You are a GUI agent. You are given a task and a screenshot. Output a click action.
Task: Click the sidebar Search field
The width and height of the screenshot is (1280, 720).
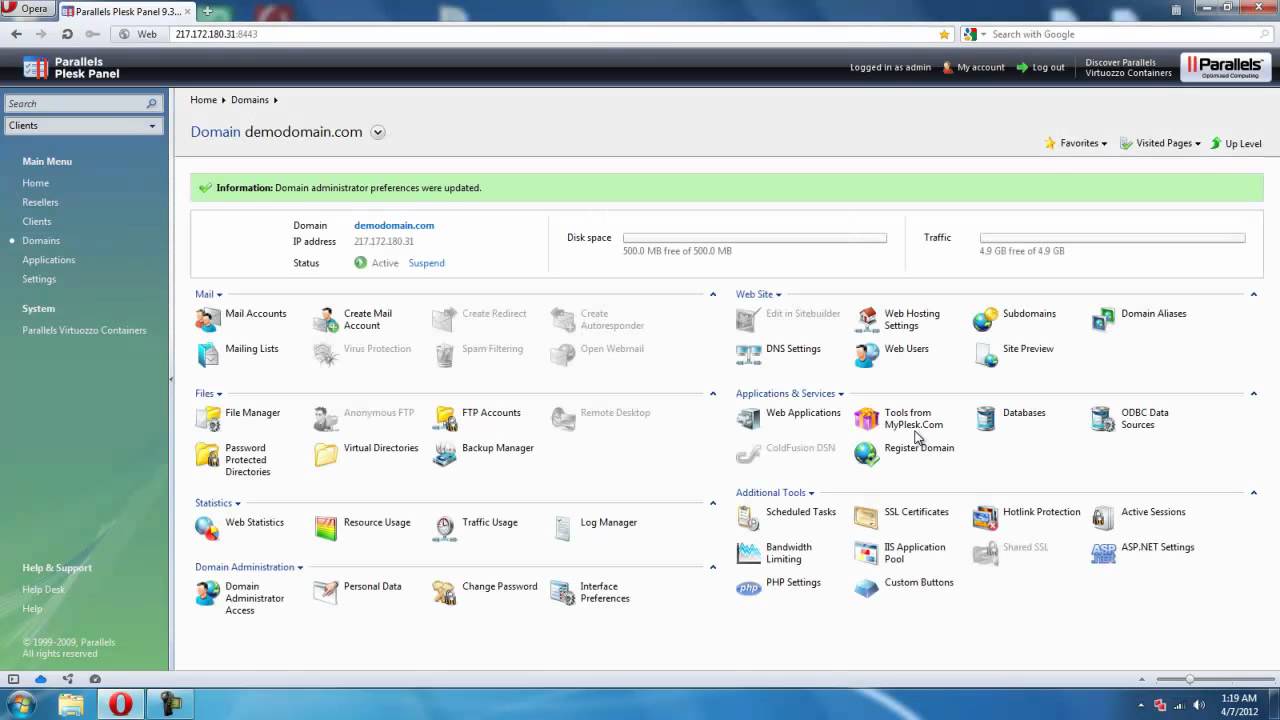82,103
